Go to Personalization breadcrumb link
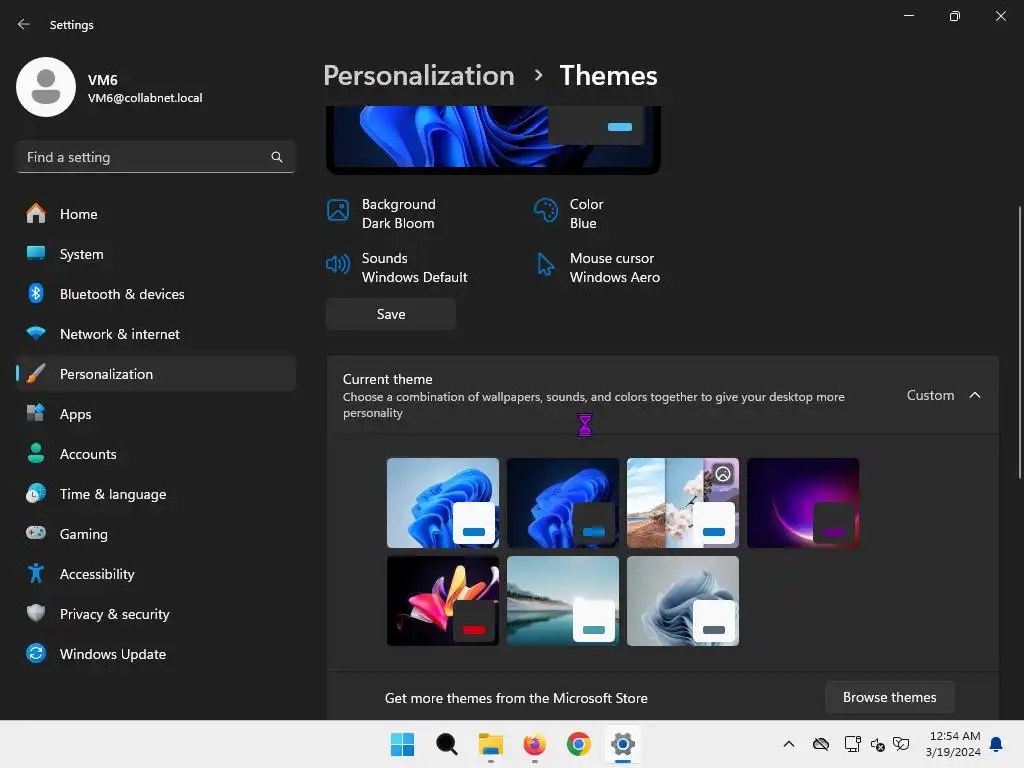Screen dimensions: 1024x768 [419, 76]
